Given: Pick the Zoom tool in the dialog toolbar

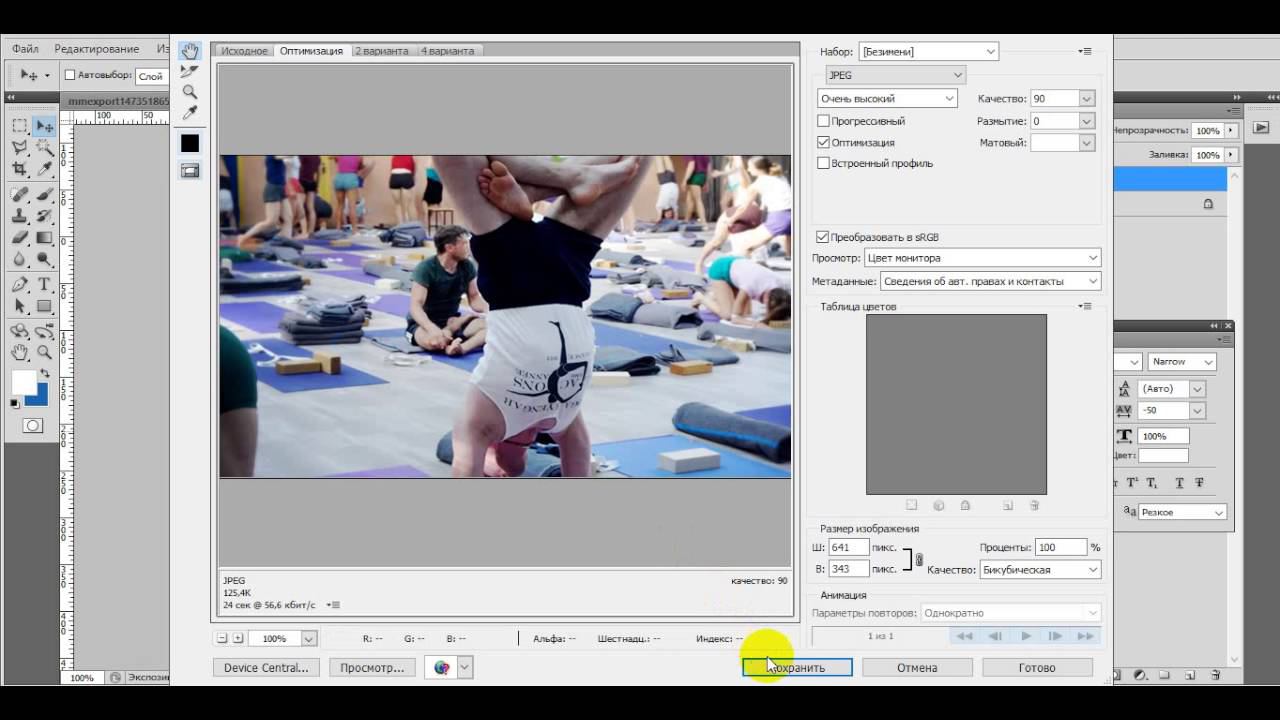Looking at the screenshot, I should click(190, 92).
